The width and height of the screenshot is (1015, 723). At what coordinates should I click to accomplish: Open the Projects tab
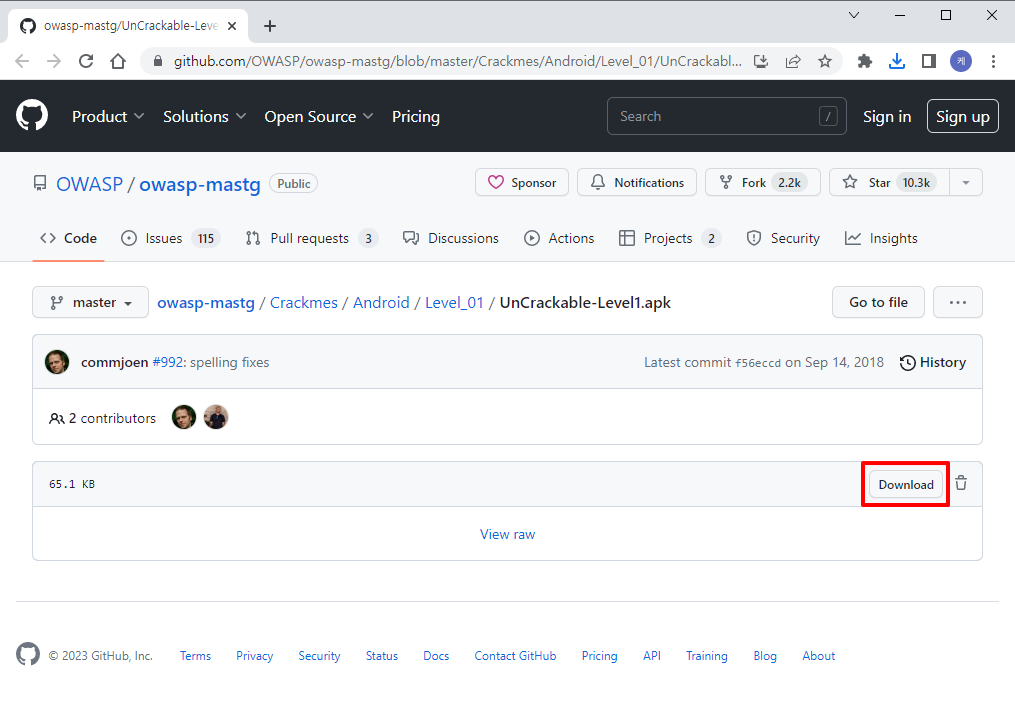[x=670, y=238]
